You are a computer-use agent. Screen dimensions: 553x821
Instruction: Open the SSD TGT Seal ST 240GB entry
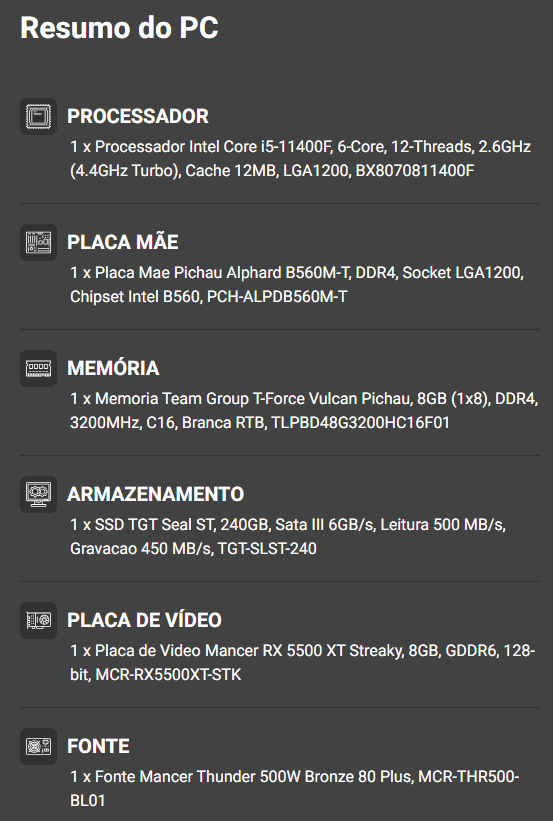[x=288, y=537]
